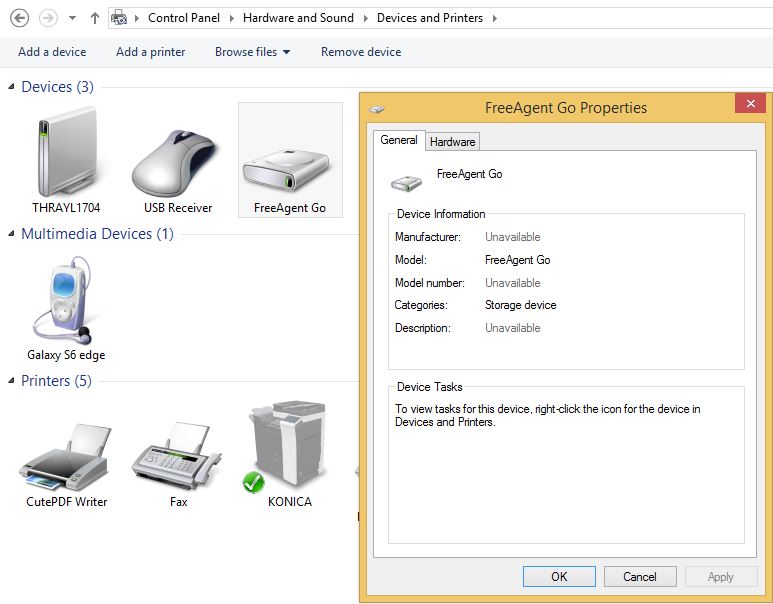Click the Devices and Printers address bar icon
The image size is (773, 604).
pos(119,18)
